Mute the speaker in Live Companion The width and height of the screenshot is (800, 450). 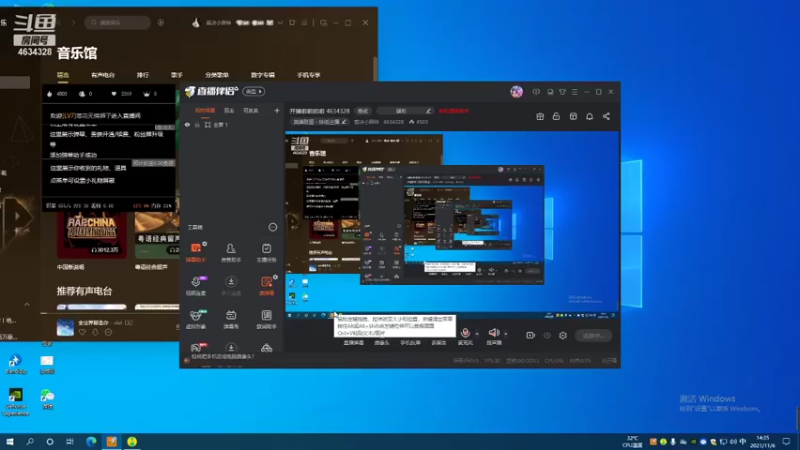493,333
